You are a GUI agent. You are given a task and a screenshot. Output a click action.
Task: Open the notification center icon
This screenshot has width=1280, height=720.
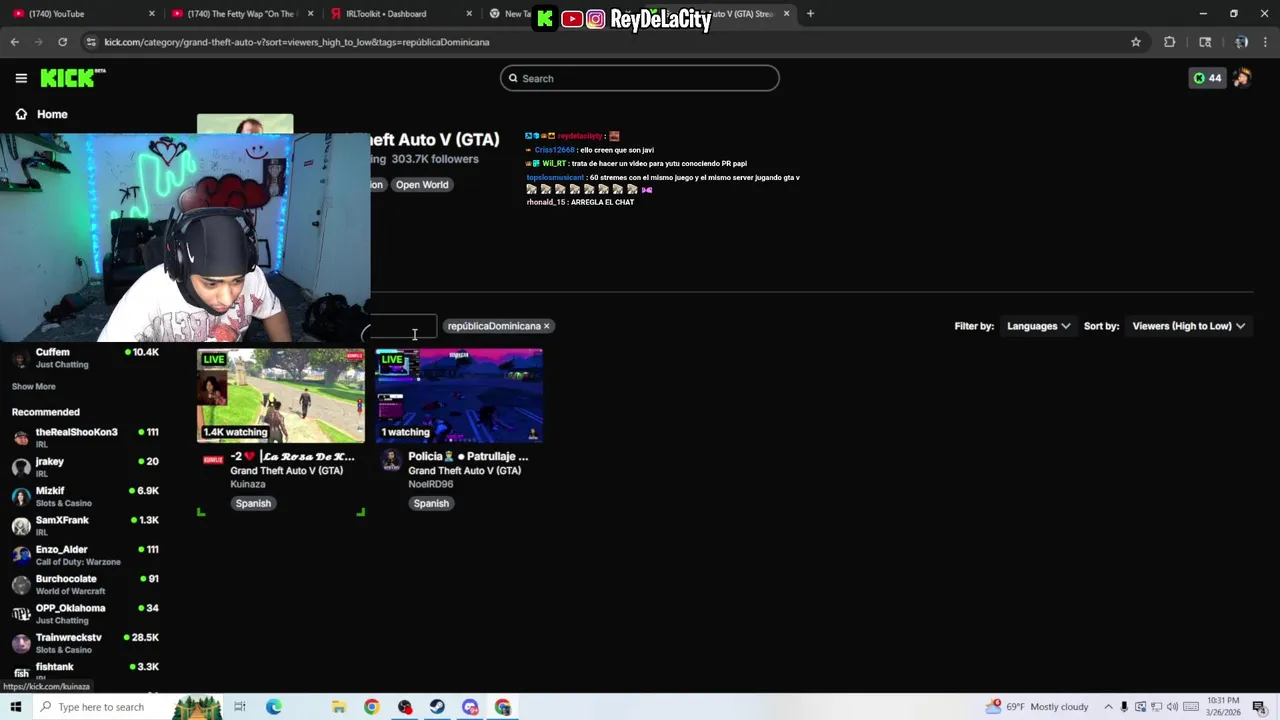[1259, 707]
